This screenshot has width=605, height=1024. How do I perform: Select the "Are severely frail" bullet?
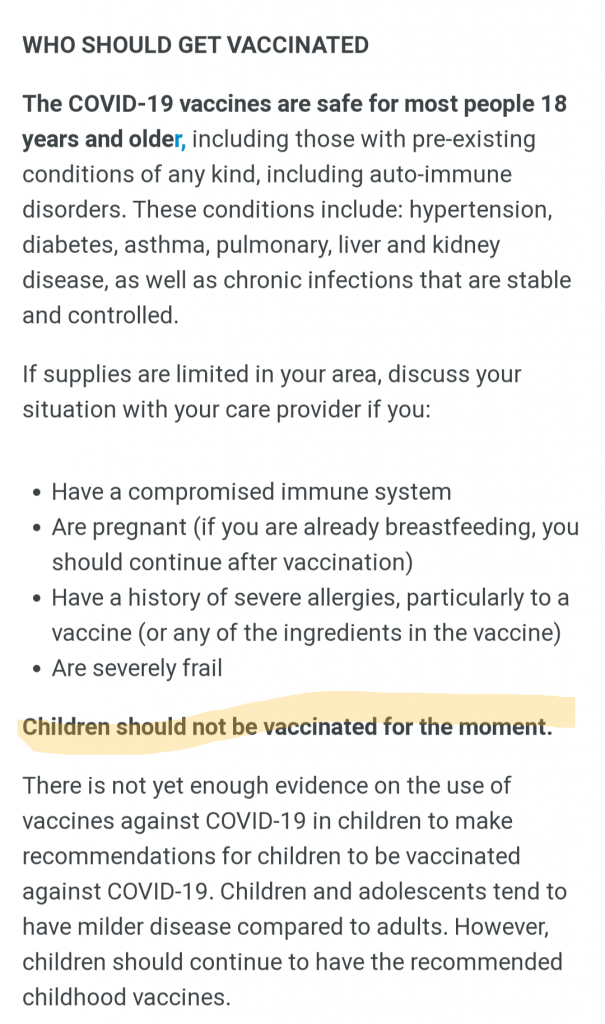tap(137, 668)
